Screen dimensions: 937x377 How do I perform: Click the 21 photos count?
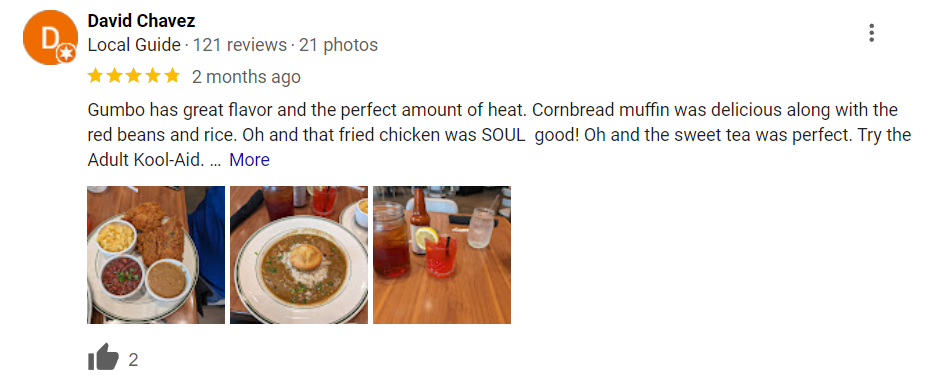point(338,45)
